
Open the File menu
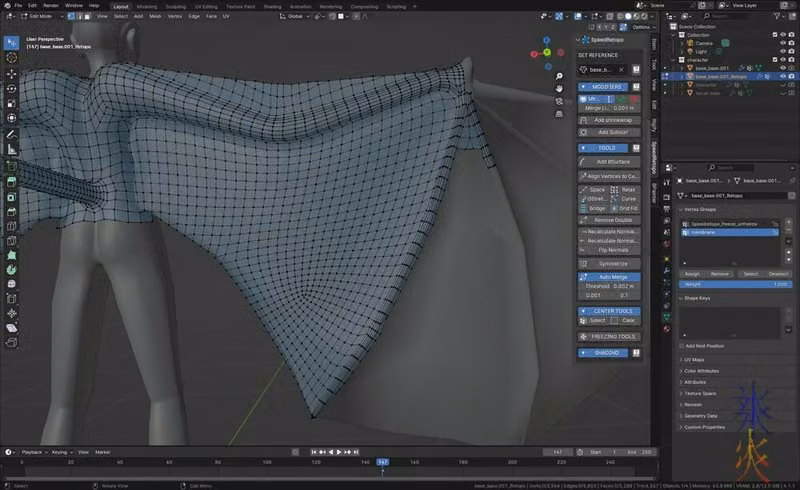pyautogui.click(x=18, y=6)
